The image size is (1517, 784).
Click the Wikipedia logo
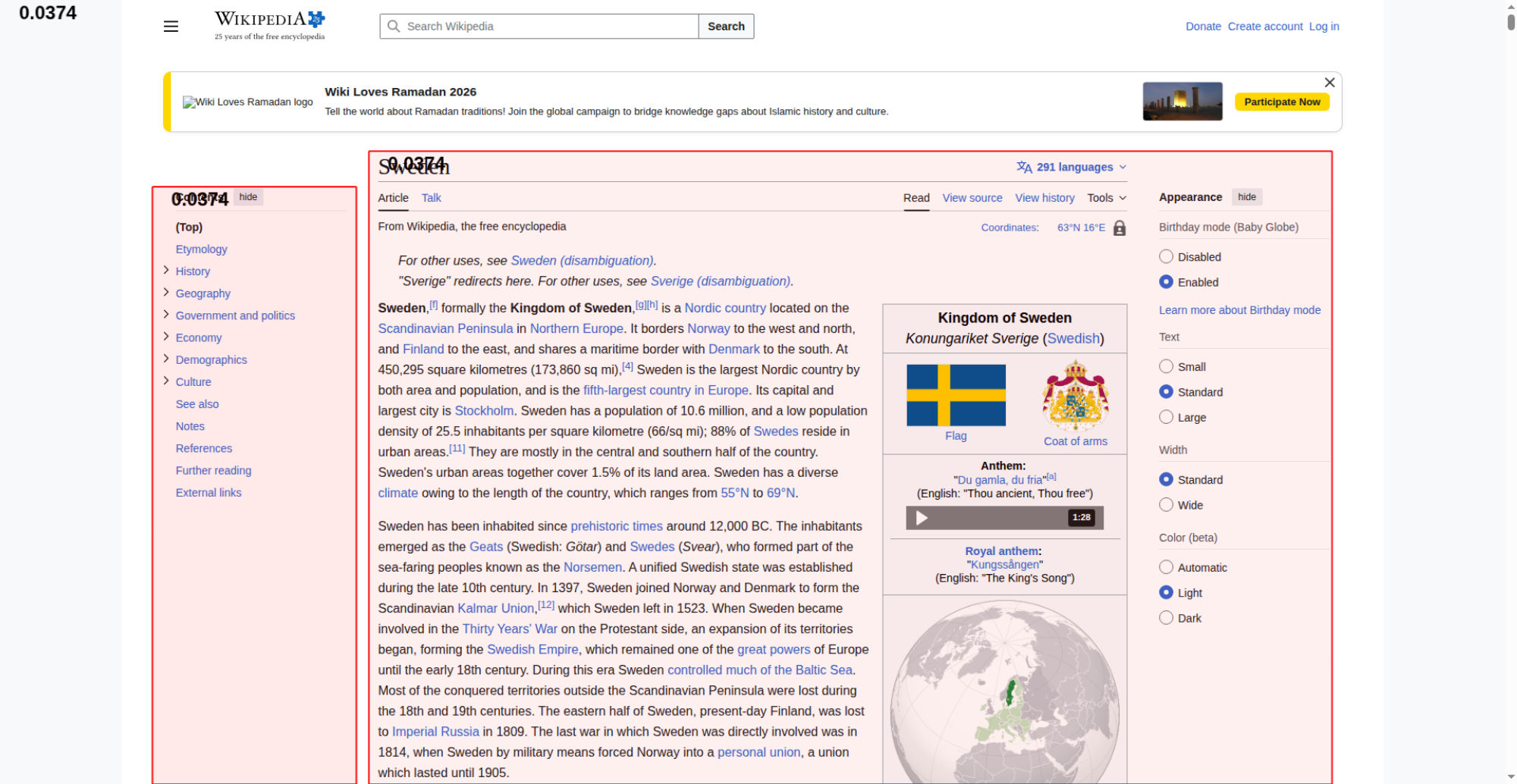pos(269,26)
